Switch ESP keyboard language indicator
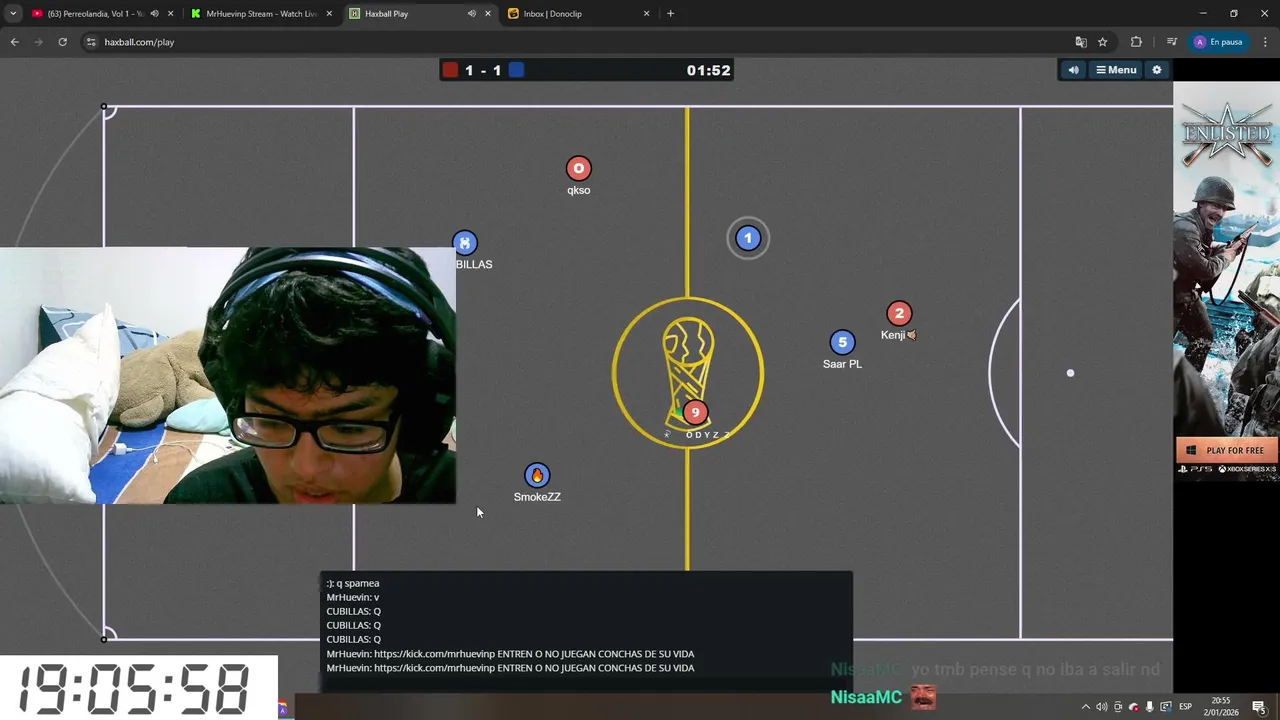This screenshot has height=720, width=1280. [x=1186, y=707]
